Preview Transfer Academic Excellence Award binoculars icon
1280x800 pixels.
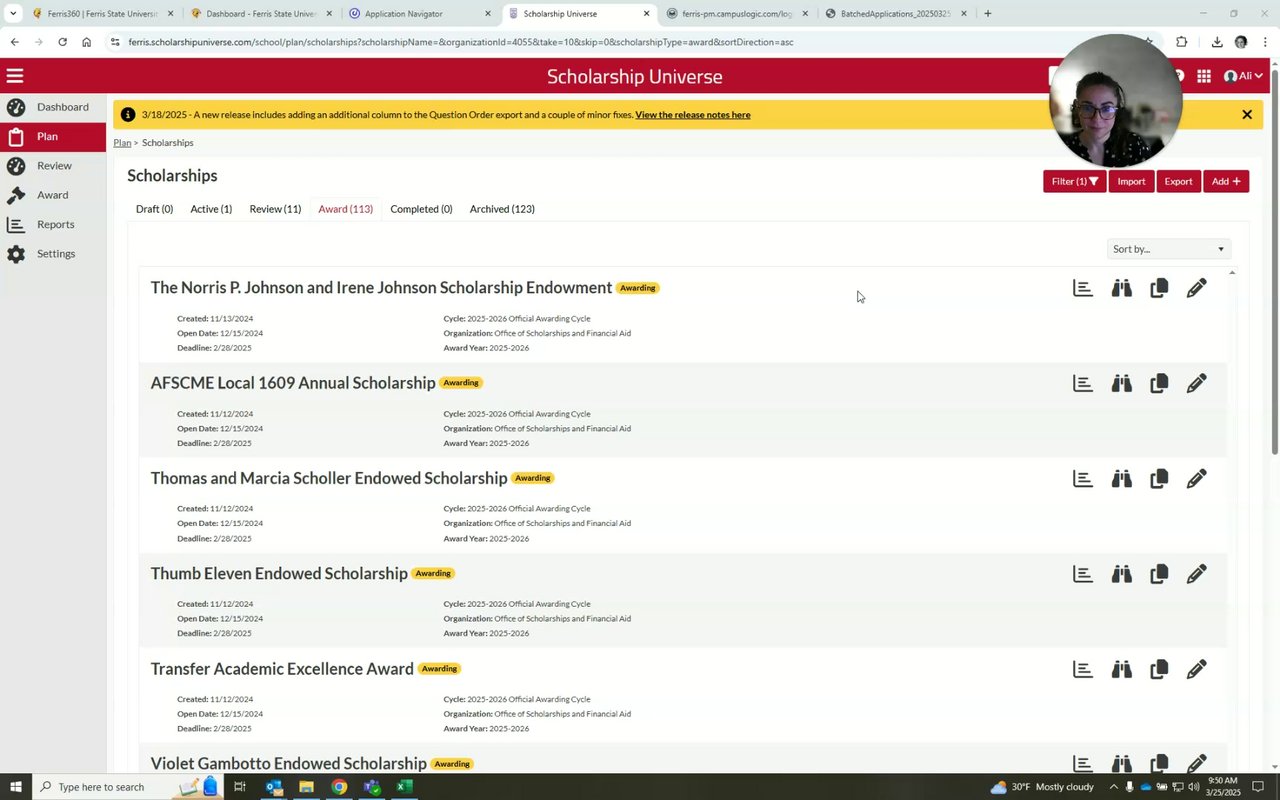pyautogui.click(x=1121, y=669)
